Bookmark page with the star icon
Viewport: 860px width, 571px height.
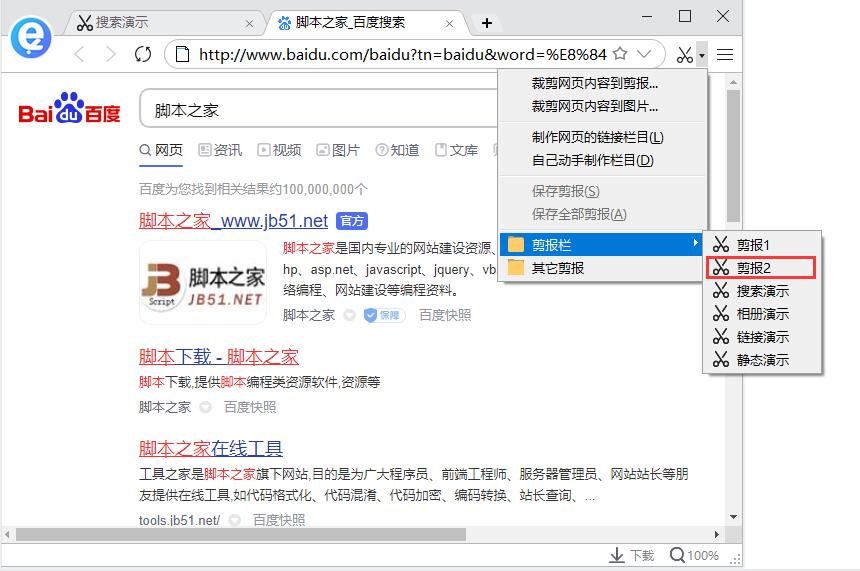pos(620,54)
